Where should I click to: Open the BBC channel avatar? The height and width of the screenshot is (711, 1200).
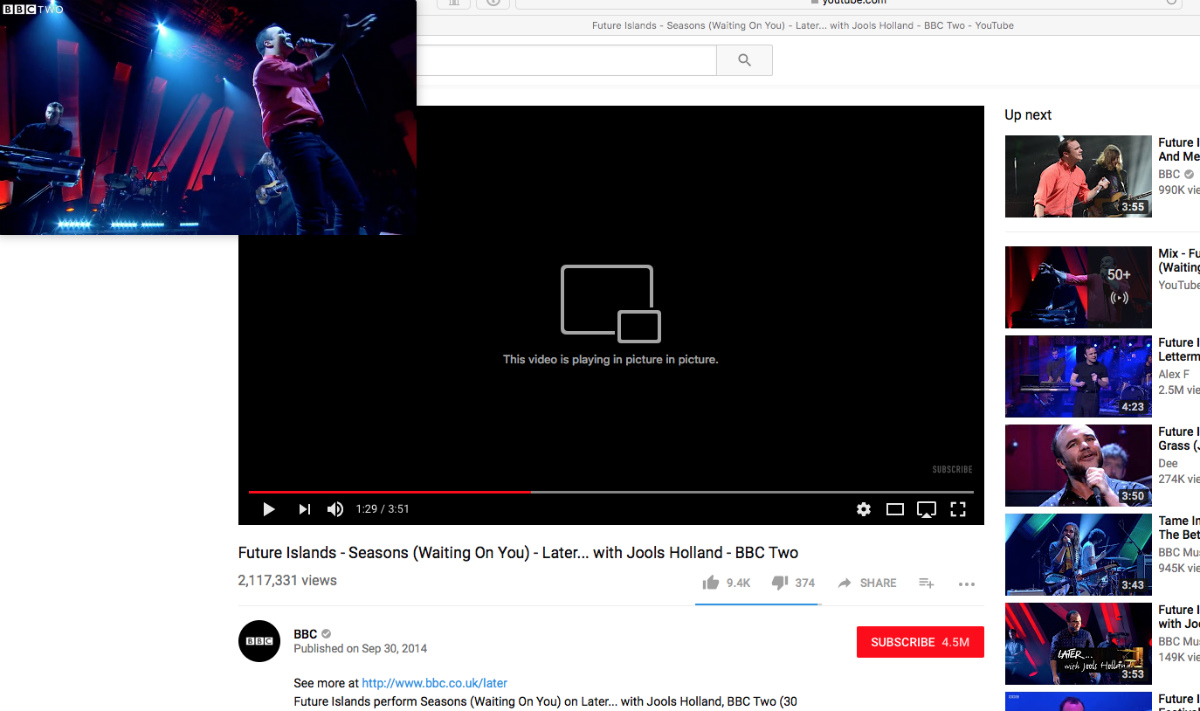[259, 641]
